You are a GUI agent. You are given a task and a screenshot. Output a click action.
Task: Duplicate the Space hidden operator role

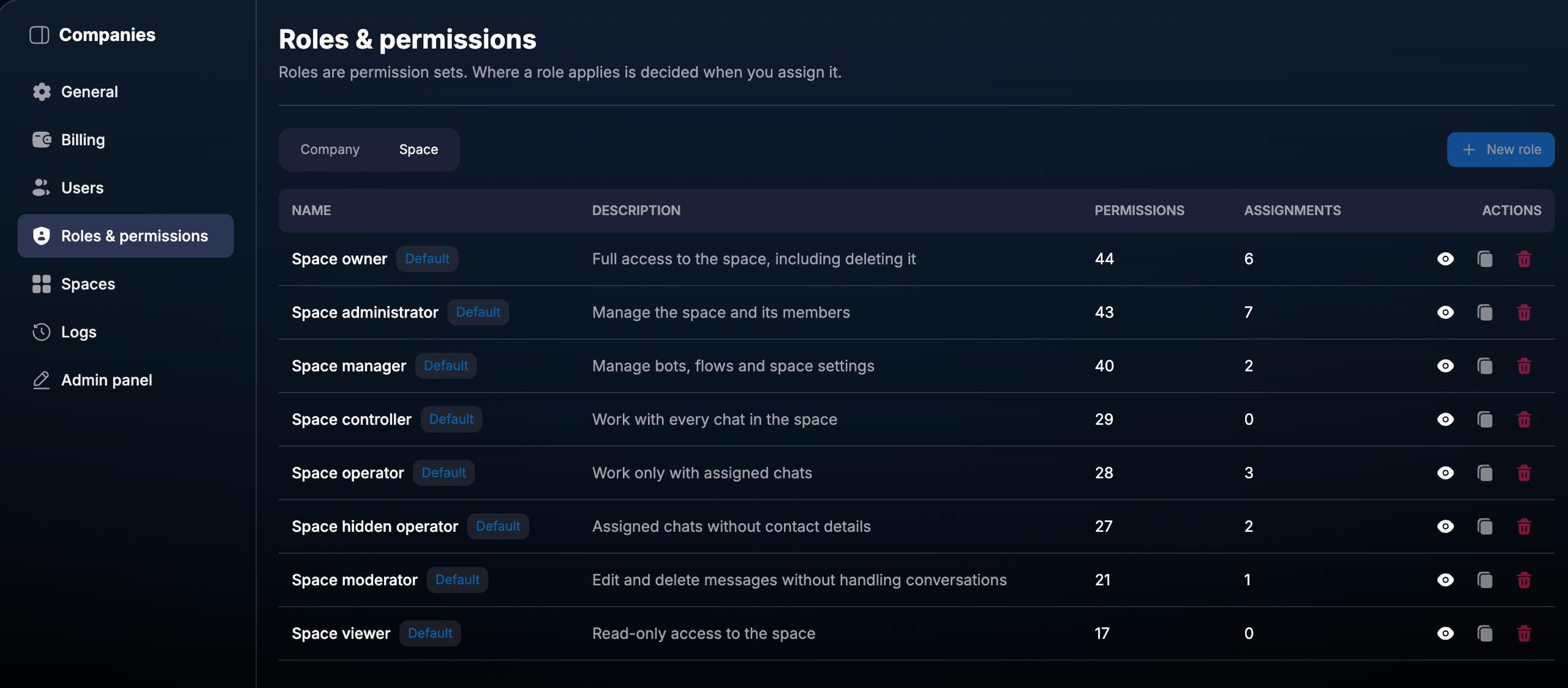[1485, 526]
